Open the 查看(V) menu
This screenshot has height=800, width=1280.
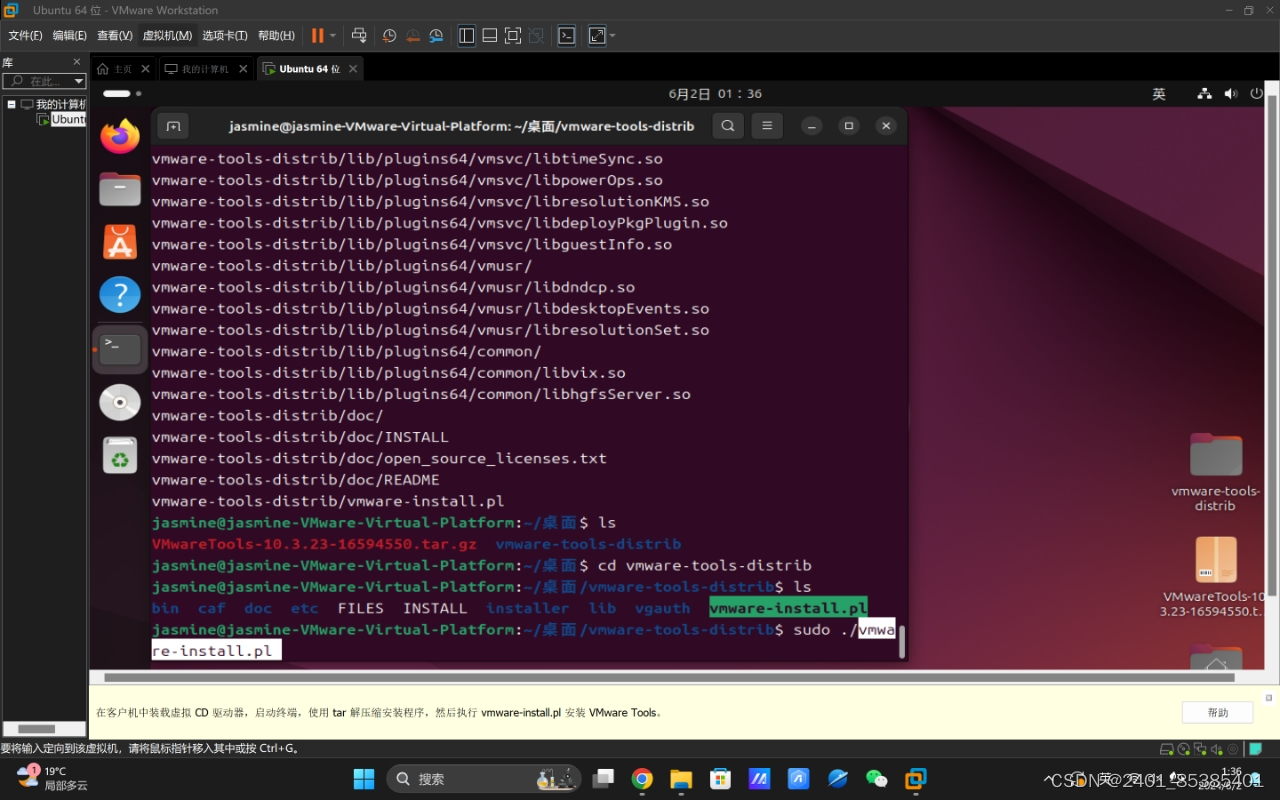115,35
